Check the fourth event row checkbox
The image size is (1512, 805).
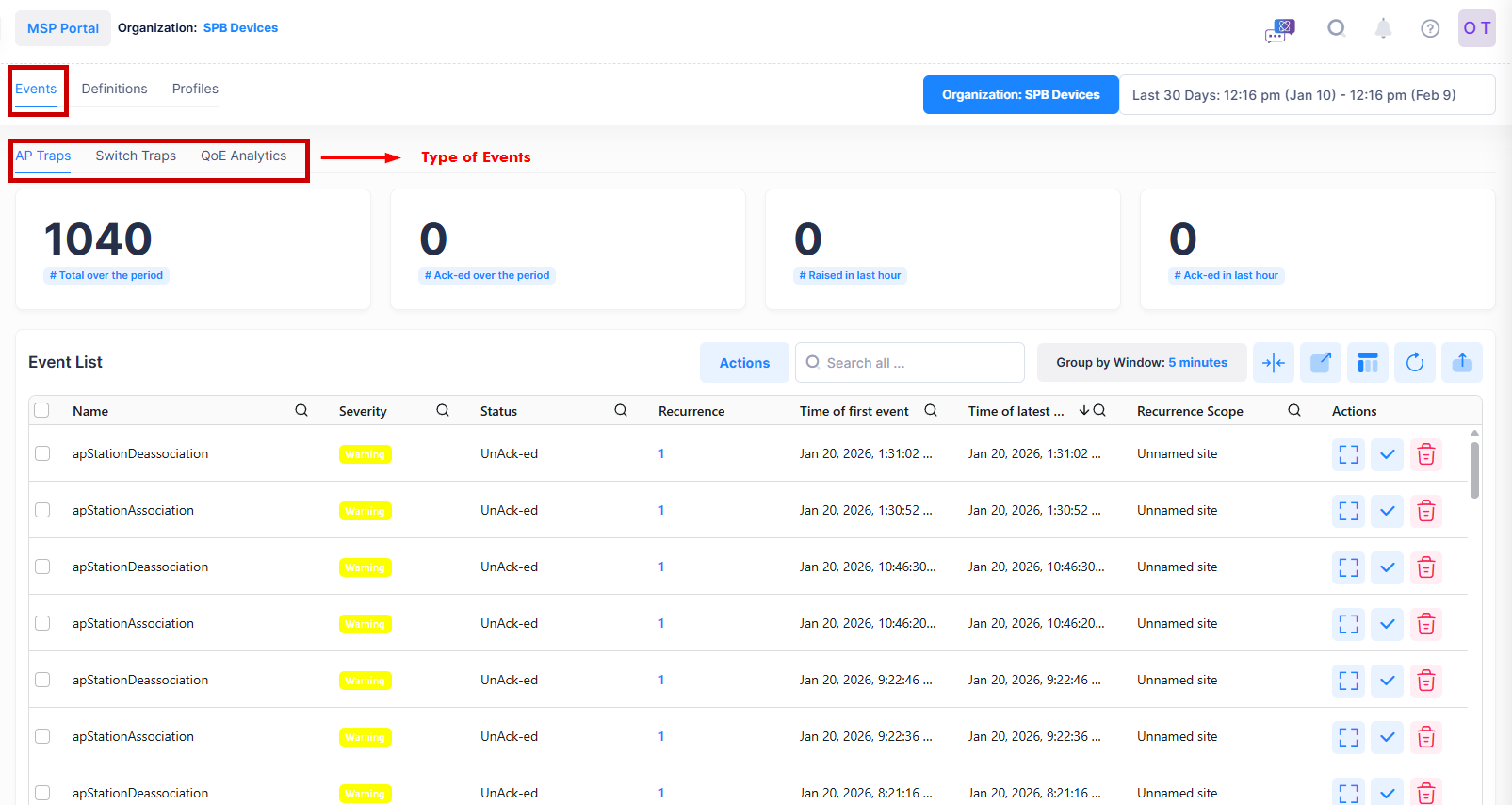coord(42,623)
